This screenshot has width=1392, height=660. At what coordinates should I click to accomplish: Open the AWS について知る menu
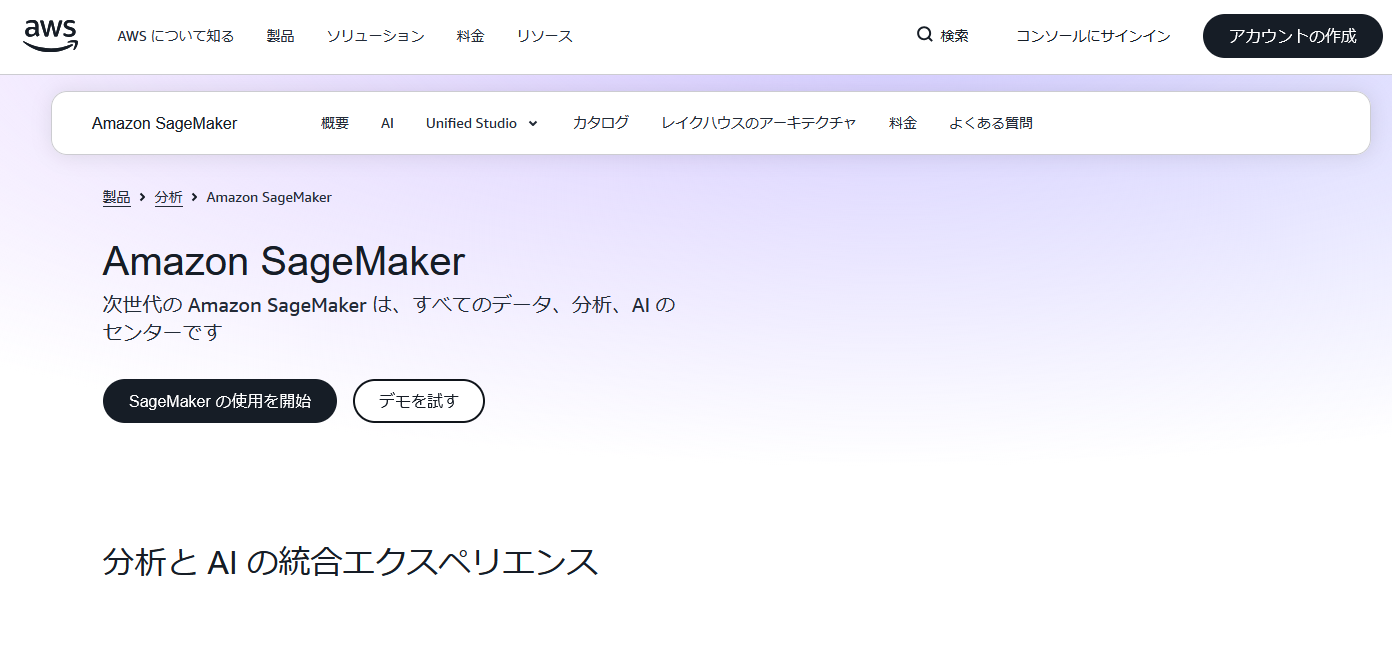[176, 35]
